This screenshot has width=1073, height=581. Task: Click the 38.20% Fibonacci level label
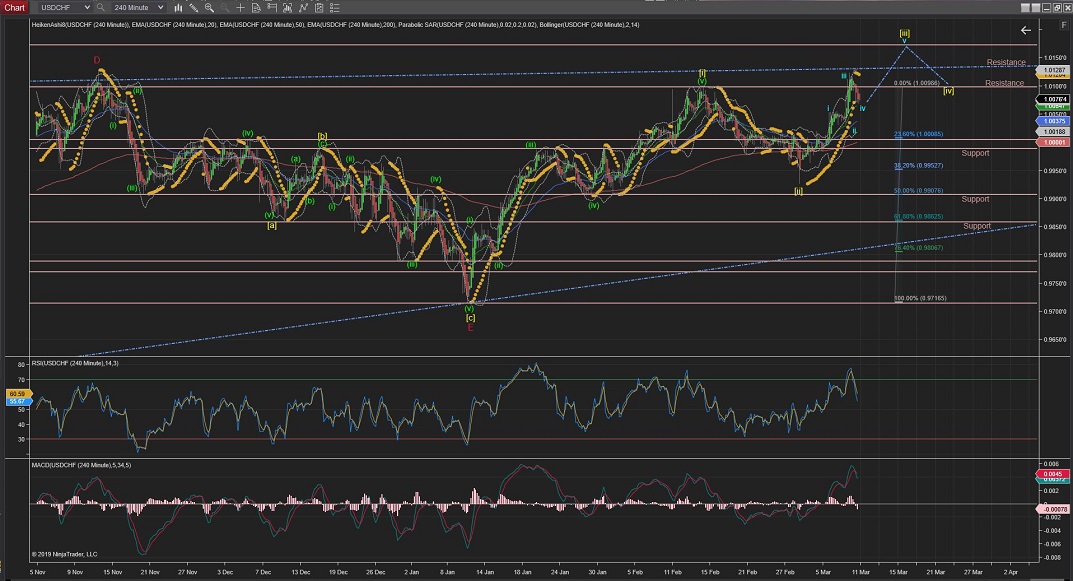pos(918,166)
